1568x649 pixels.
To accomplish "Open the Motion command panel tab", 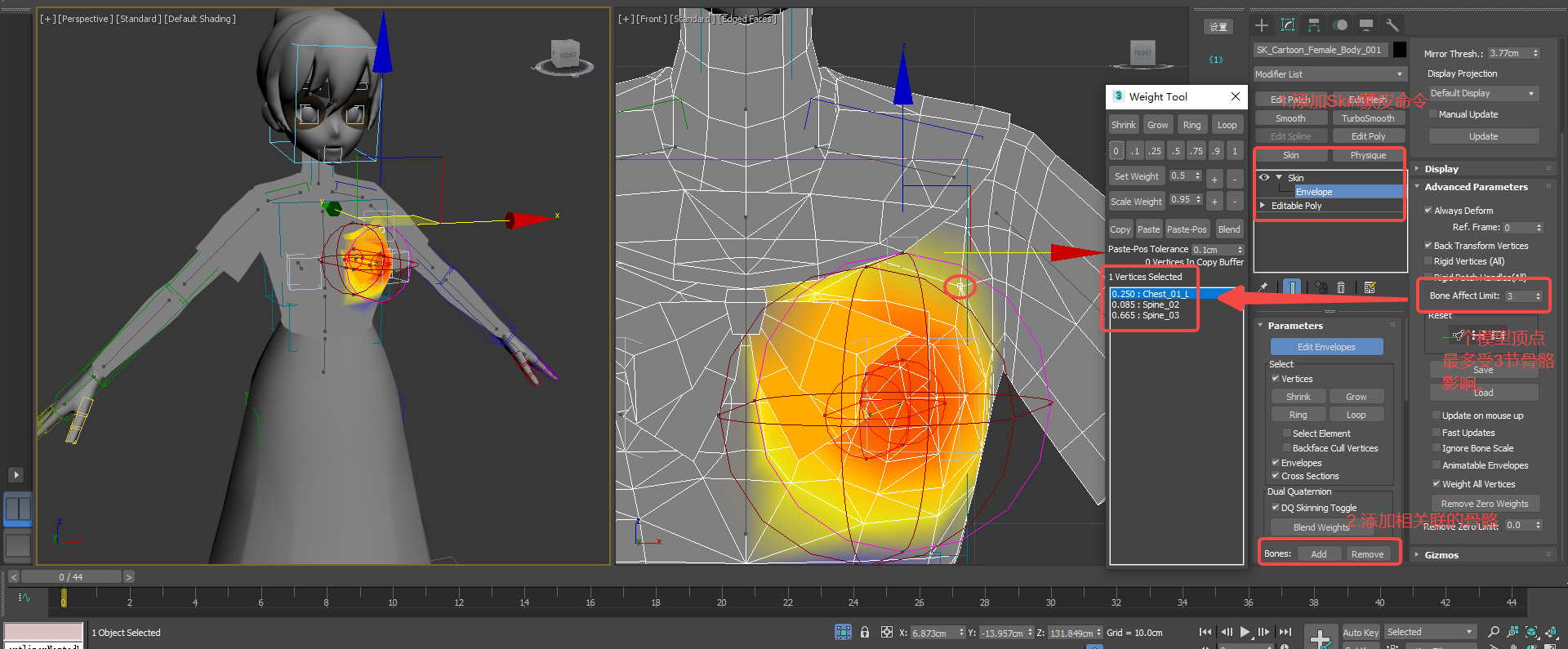I will (x=1340, y=25).
